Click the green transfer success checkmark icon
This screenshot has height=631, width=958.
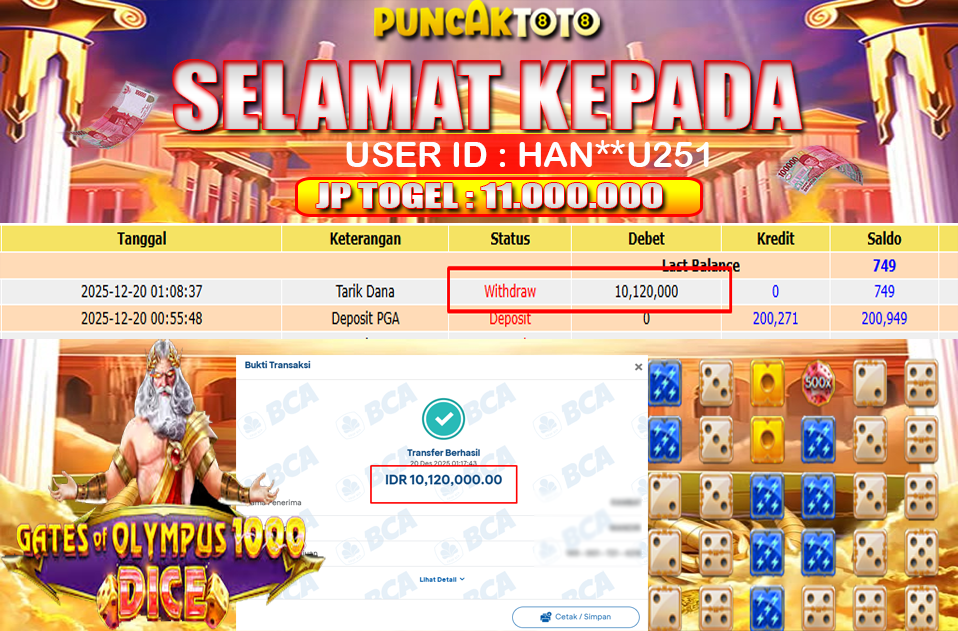pos(444,418)
